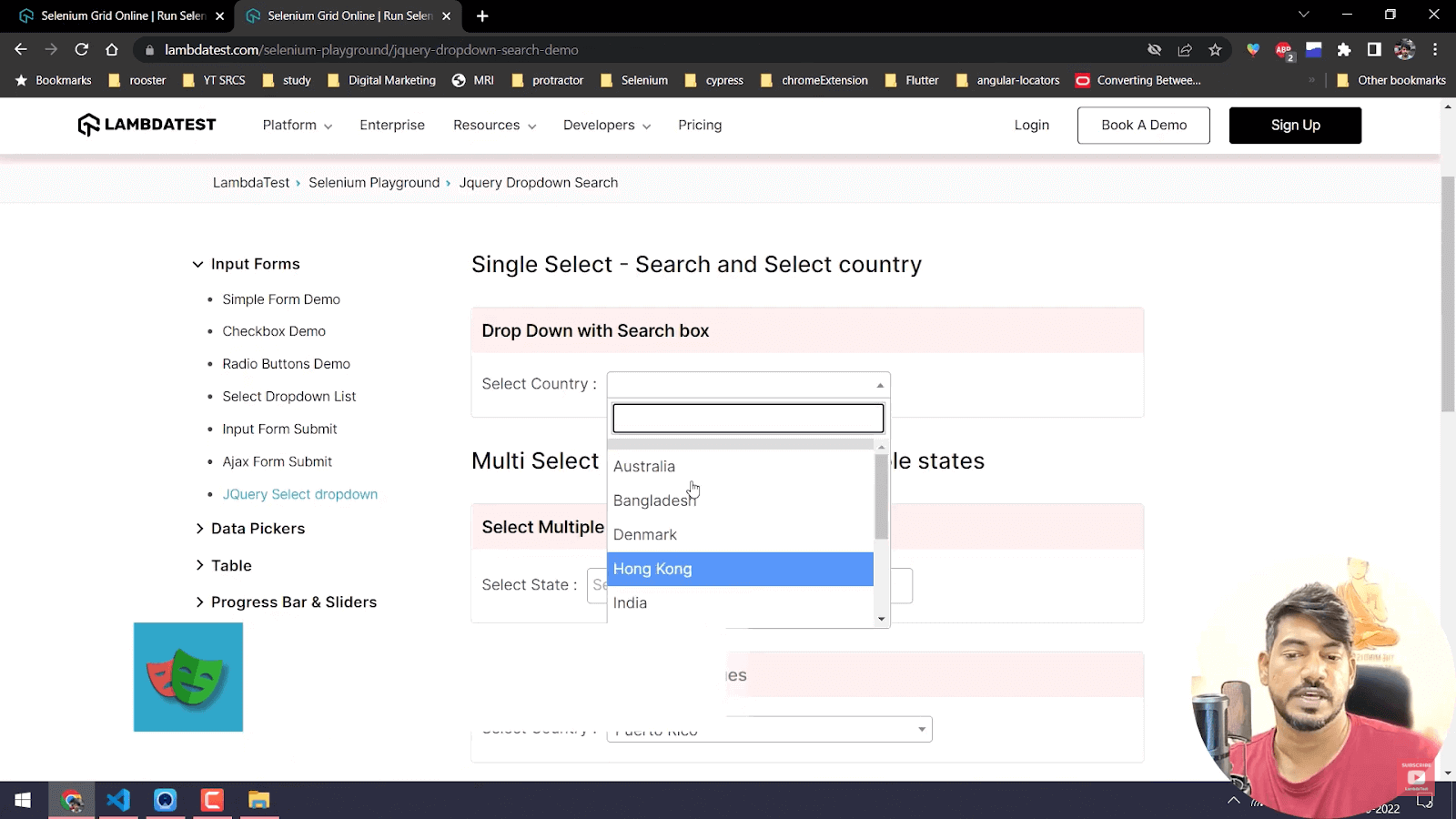Share this page via share icon
Viewport: 1456px width, 819px height.
1185,50
